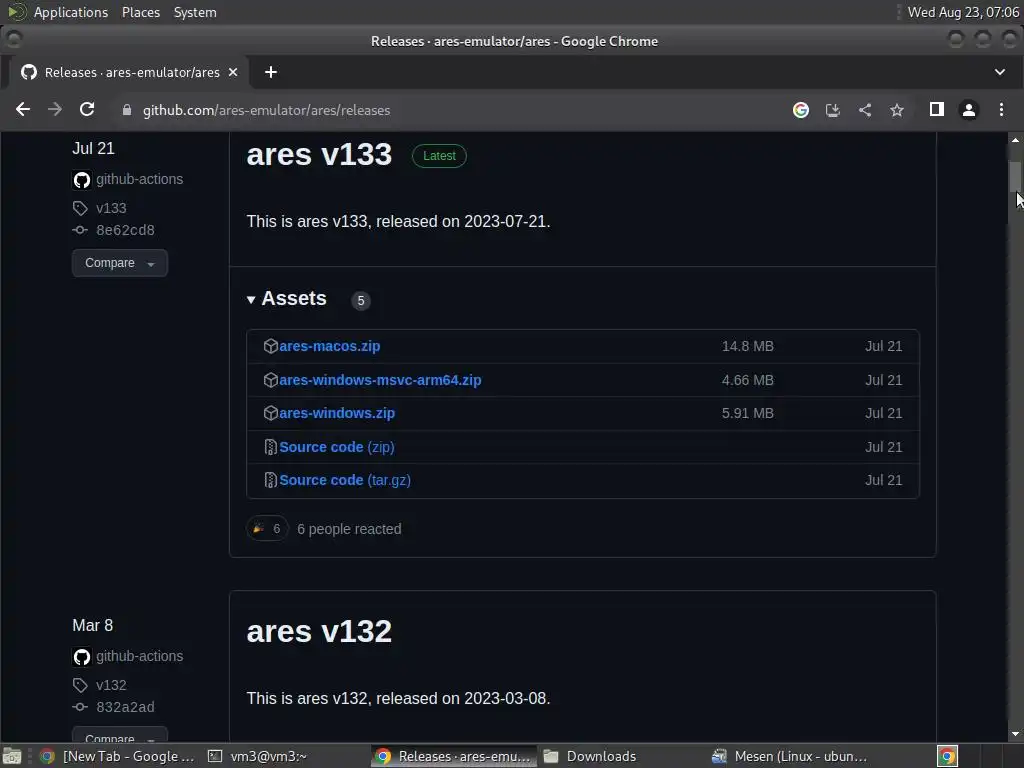This screenshot has width=1024, height=768.
Task: Open the github-actions author link for v132
Action: [139, 656]
